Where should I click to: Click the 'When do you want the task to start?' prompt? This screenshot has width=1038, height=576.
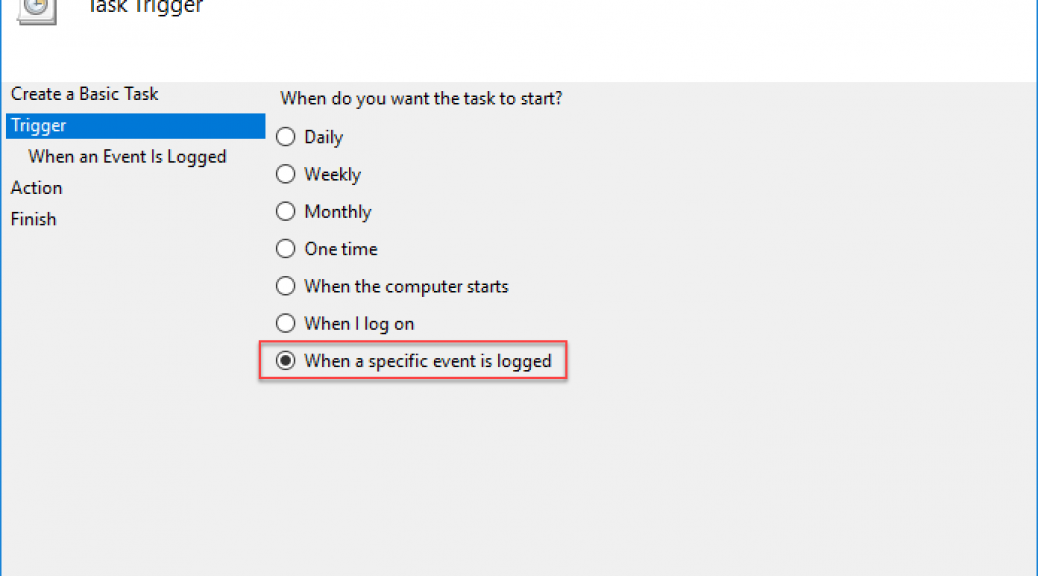(421, 99)
